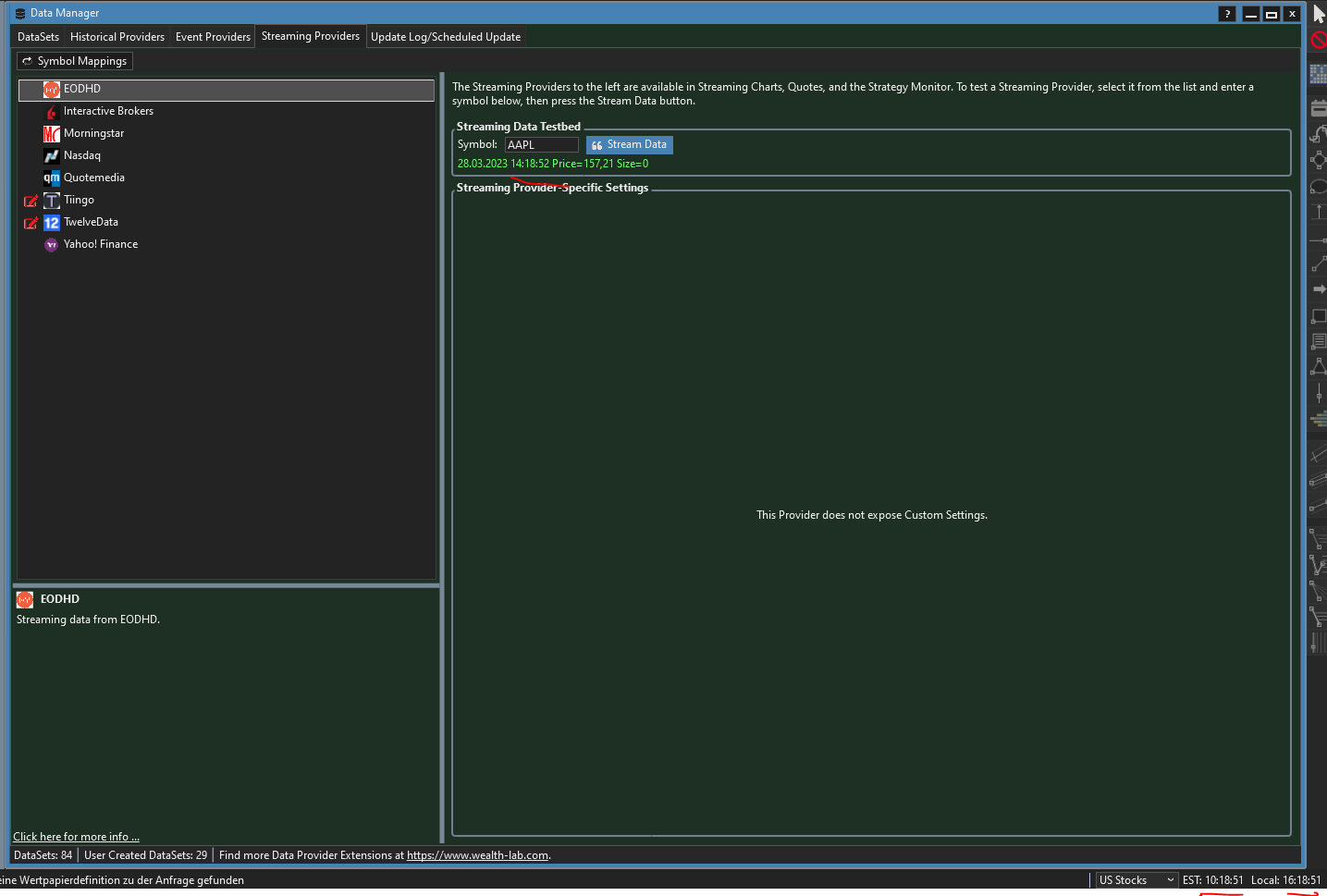Screen dimensions: 1327x896
Task: Click the Quotemedia qm logo icon
Action: [x=52, y=178]
